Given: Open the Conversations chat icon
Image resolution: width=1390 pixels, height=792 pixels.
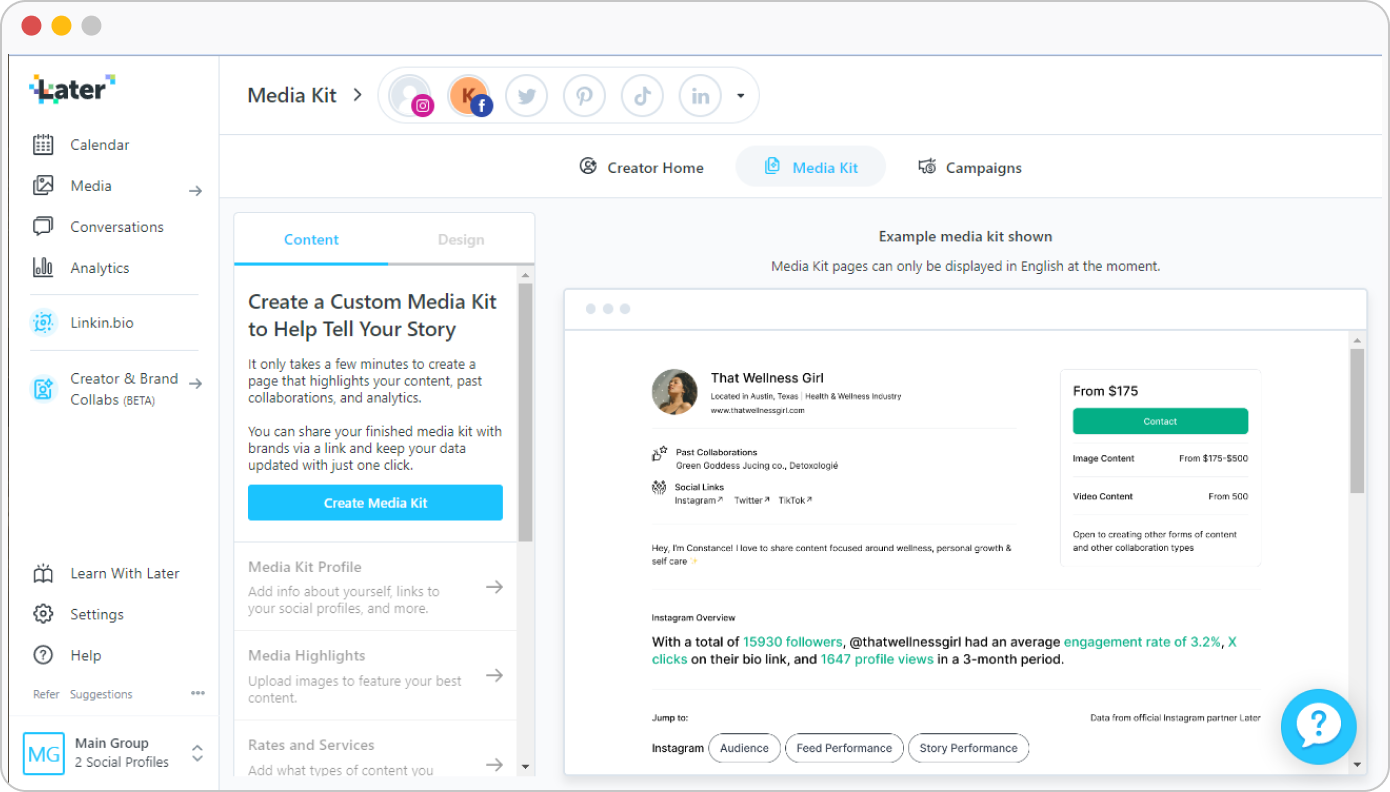Looking at the screenshot, I should 43,227.
